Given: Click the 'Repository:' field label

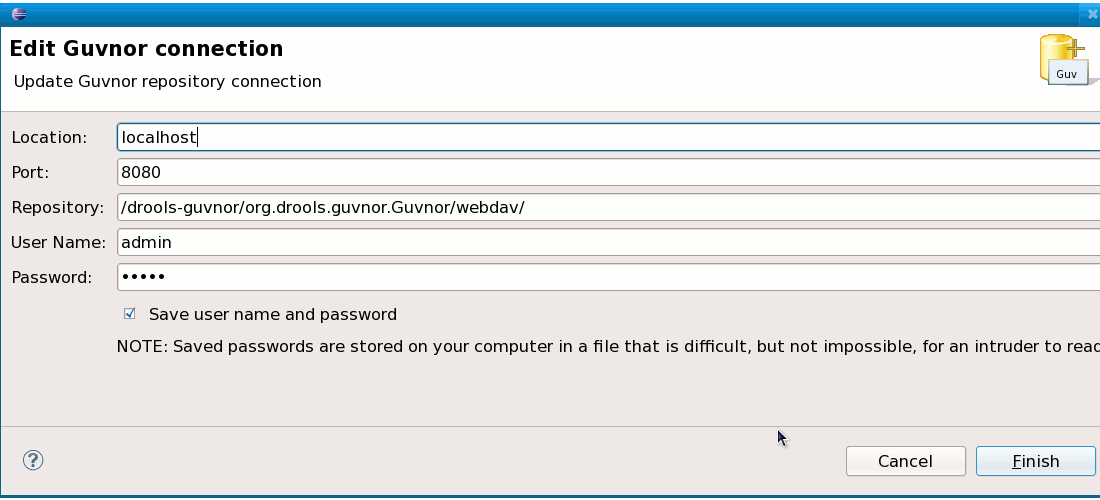Looking at the screenshot, I should [x=58, y=208].
